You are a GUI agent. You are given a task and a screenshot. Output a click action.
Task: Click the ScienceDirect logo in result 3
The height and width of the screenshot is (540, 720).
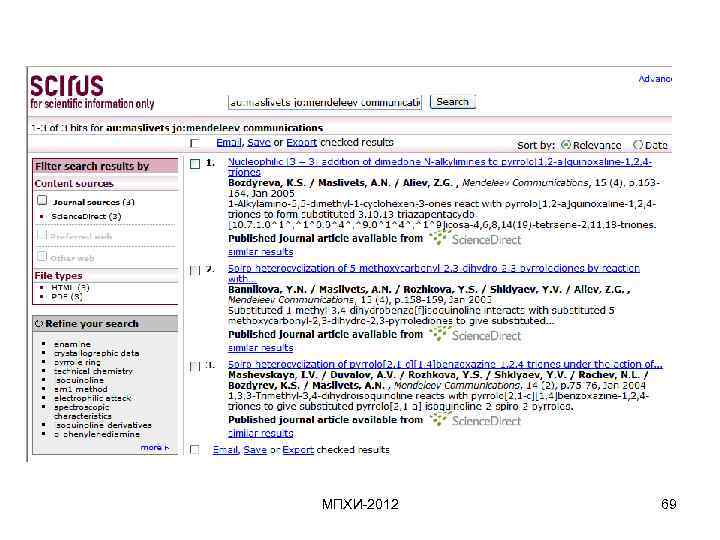click(x=476, y=420)
